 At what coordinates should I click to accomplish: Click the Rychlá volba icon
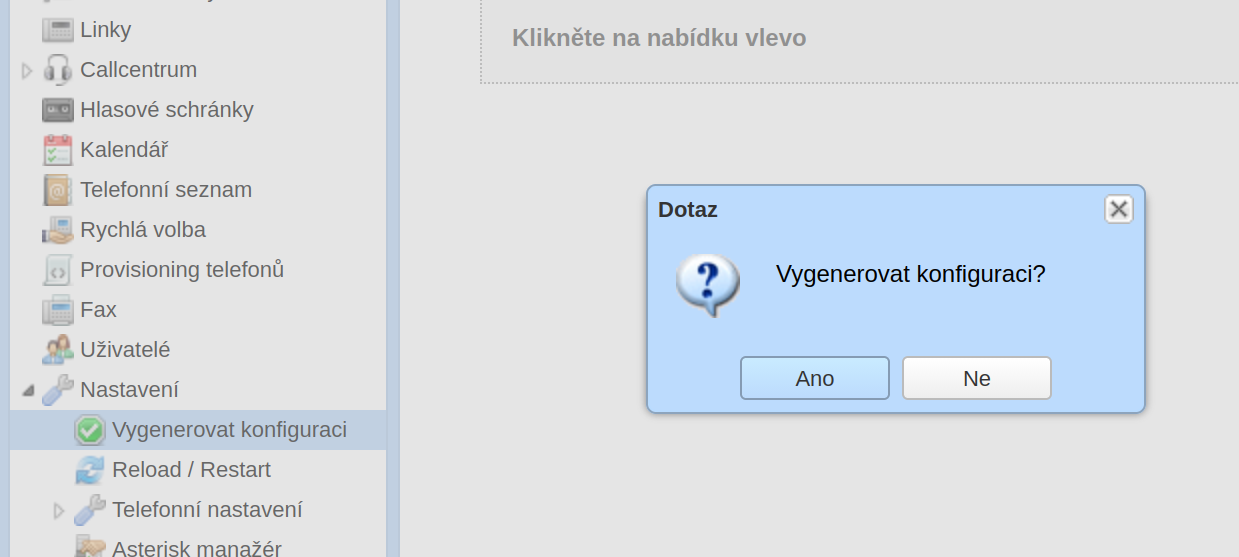click(58, 230)
